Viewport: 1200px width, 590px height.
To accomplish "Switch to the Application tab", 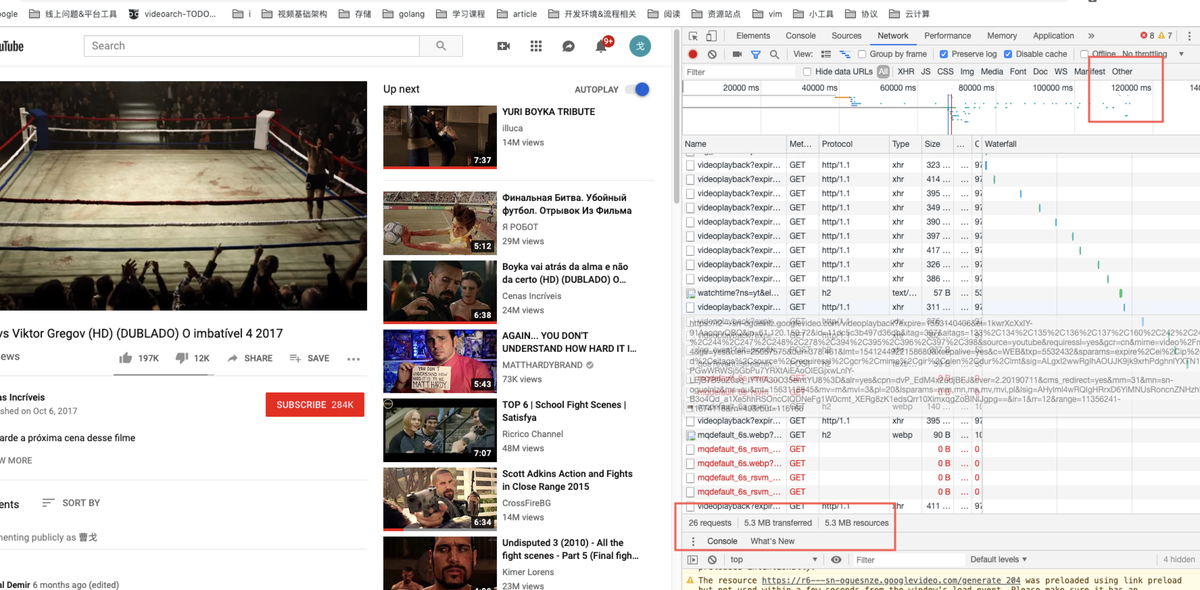I will coord(1054,35).
